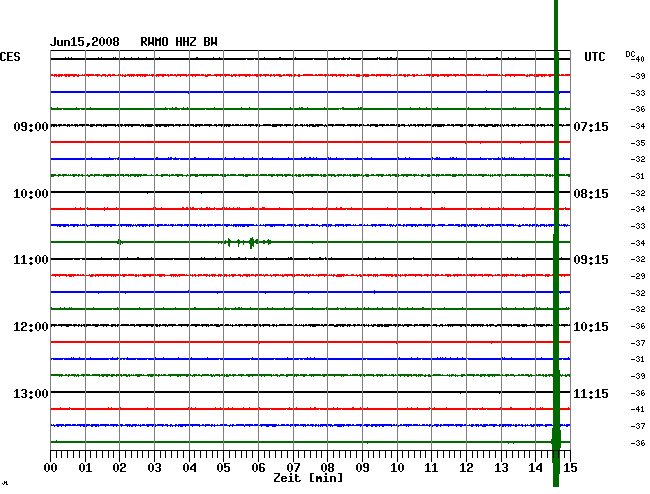Select the 13:00 local time label
The height and width of the screenshot is (494, 650).
pos(31,393)
